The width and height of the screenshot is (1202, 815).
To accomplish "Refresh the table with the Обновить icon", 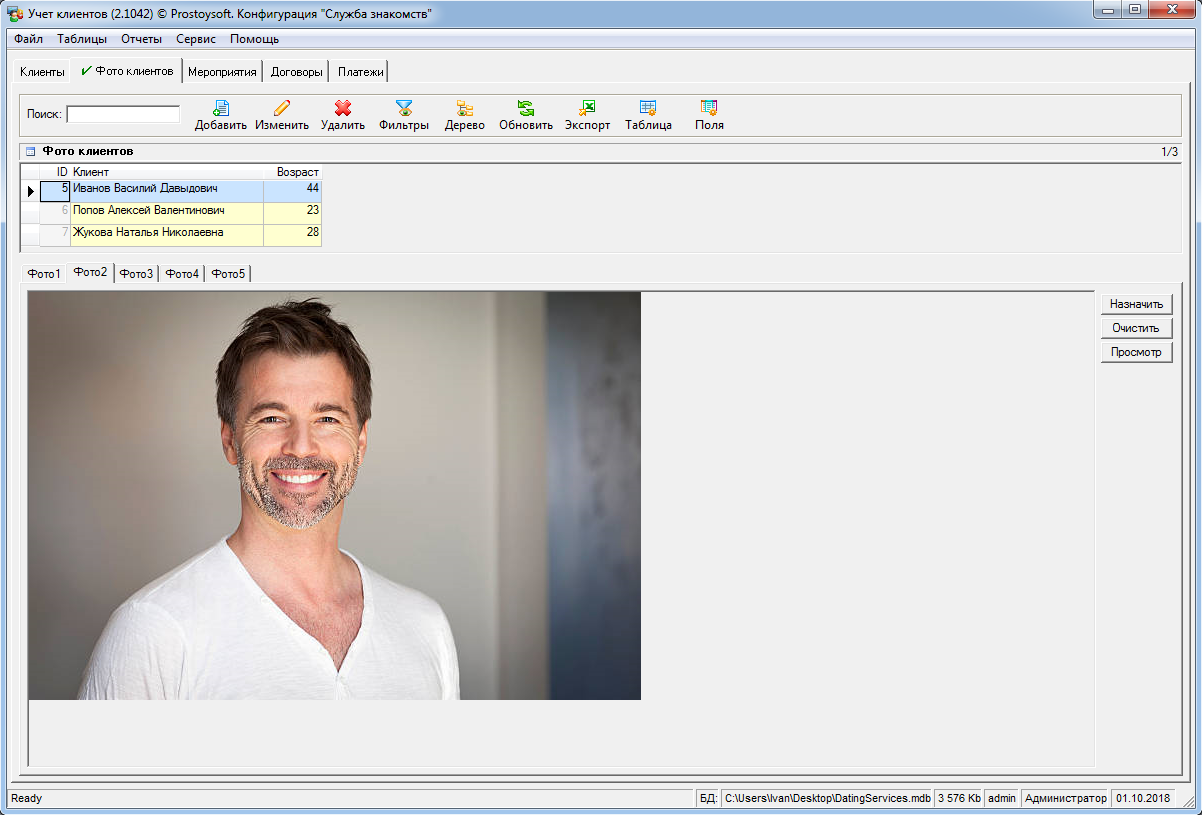I will click(525, 109).
